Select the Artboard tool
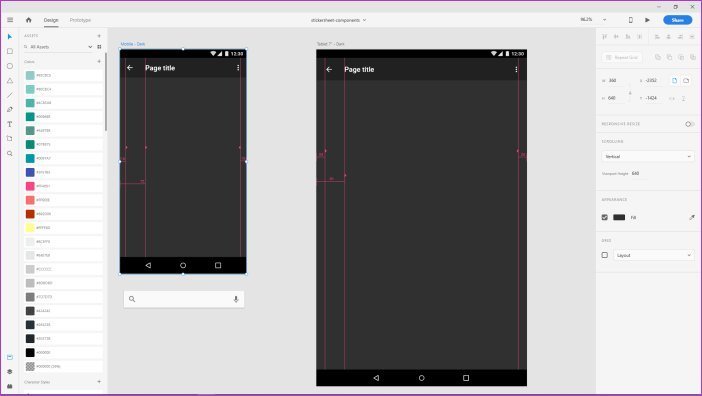This screenshot has width=702, height=396. 10,139
